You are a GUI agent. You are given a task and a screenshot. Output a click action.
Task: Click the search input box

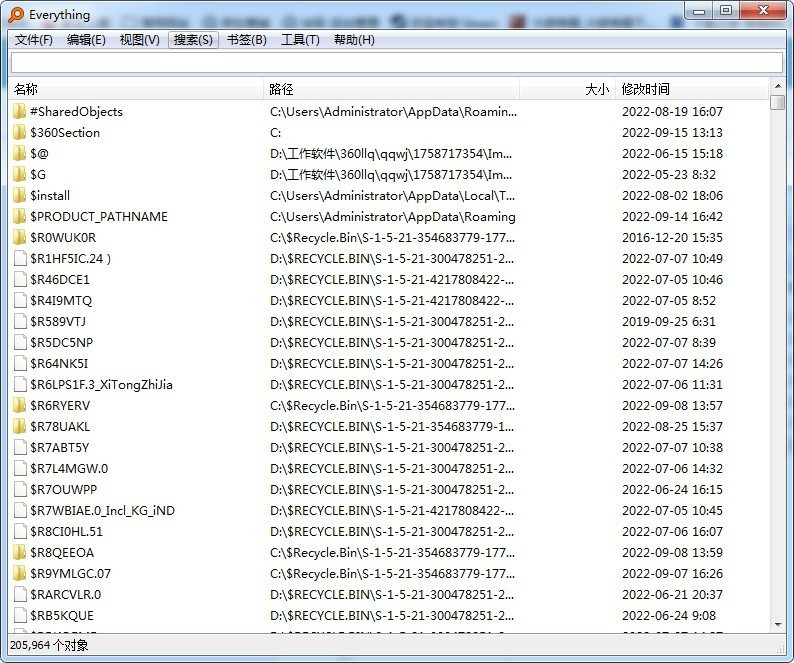click(x=396, y=62)
